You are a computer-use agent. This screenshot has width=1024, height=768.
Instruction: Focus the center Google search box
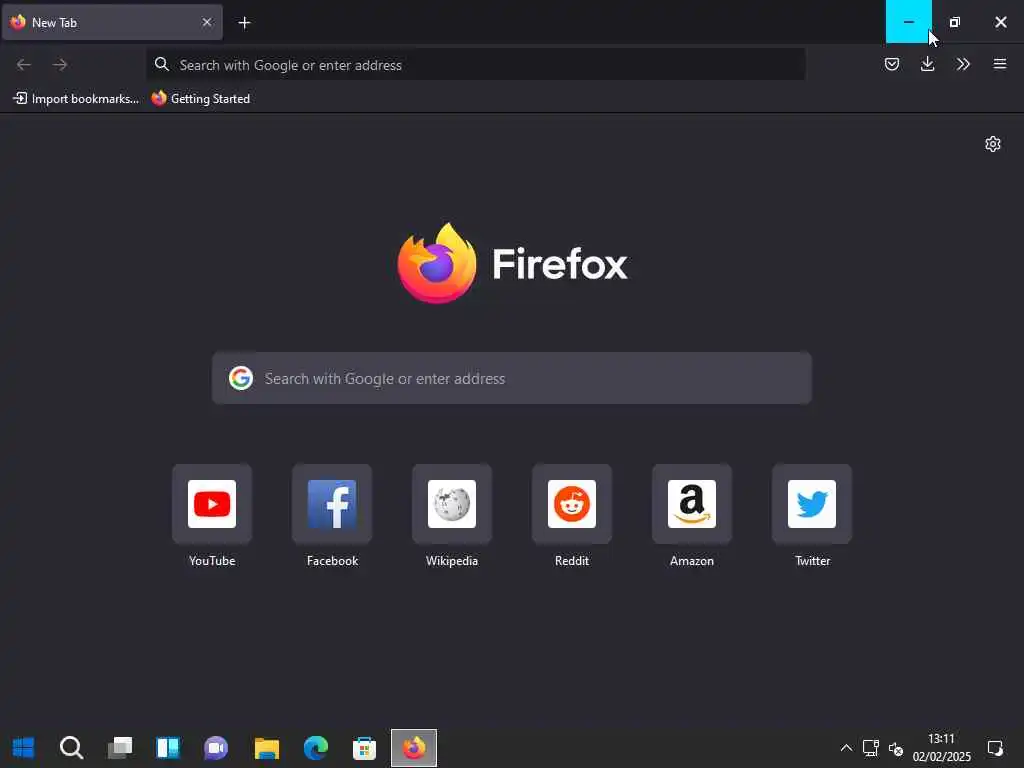[512, 379]
